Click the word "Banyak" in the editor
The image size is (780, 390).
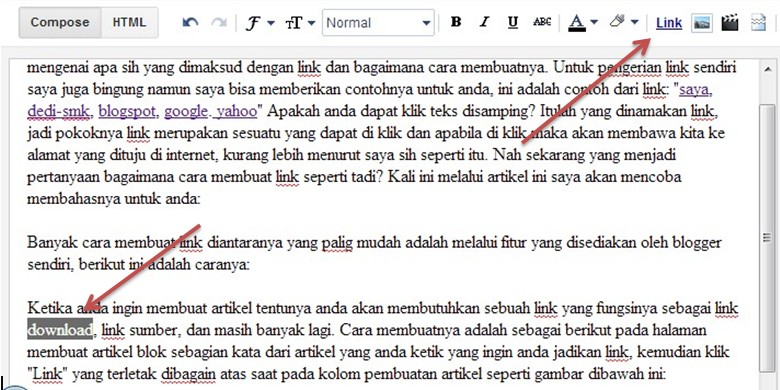click(x=51, y=243)
